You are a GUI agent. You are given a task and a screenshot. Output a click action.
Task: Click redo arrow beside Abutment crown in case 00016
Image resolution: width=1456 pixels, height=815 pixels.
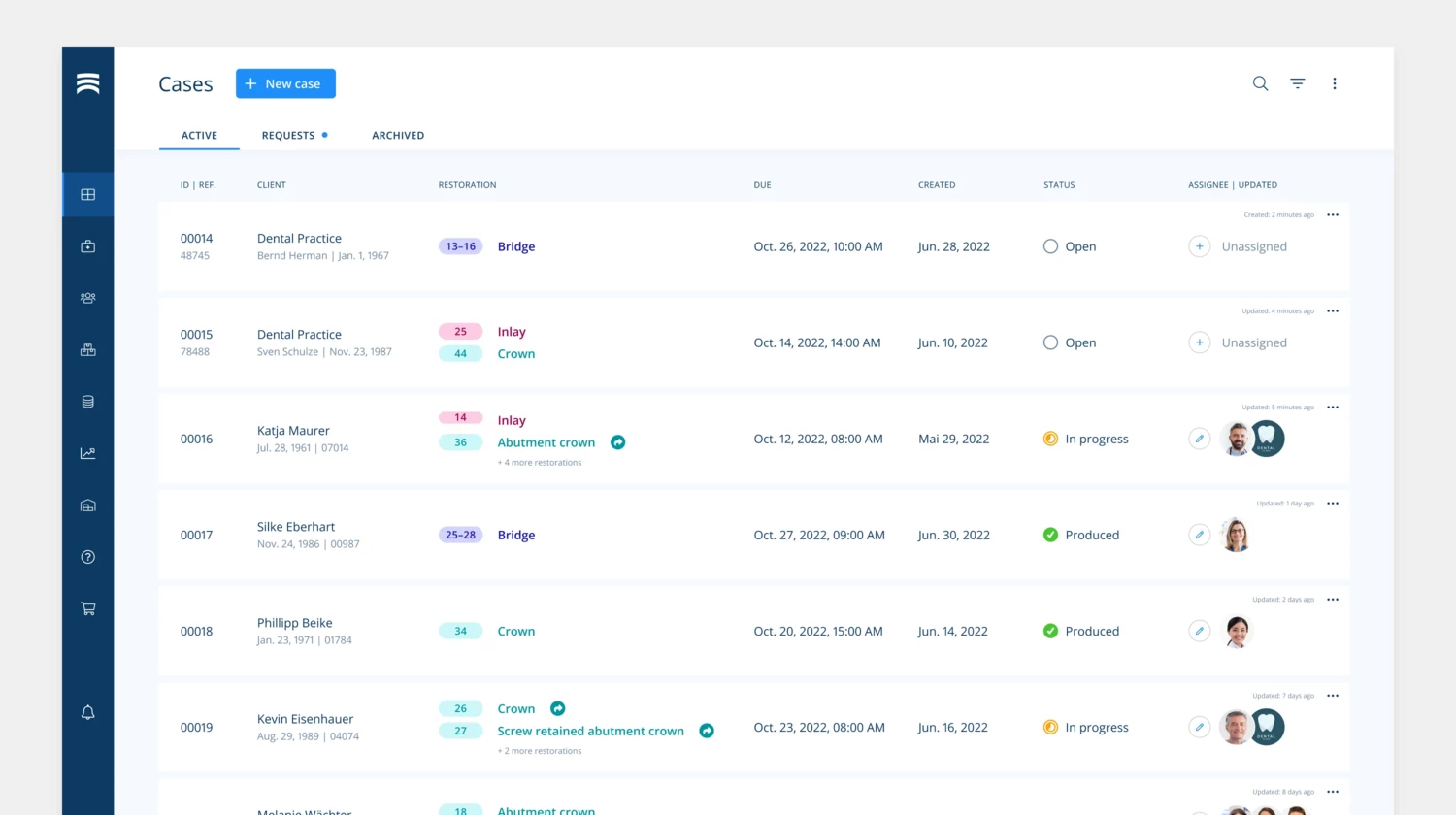(x=617, y=442)
